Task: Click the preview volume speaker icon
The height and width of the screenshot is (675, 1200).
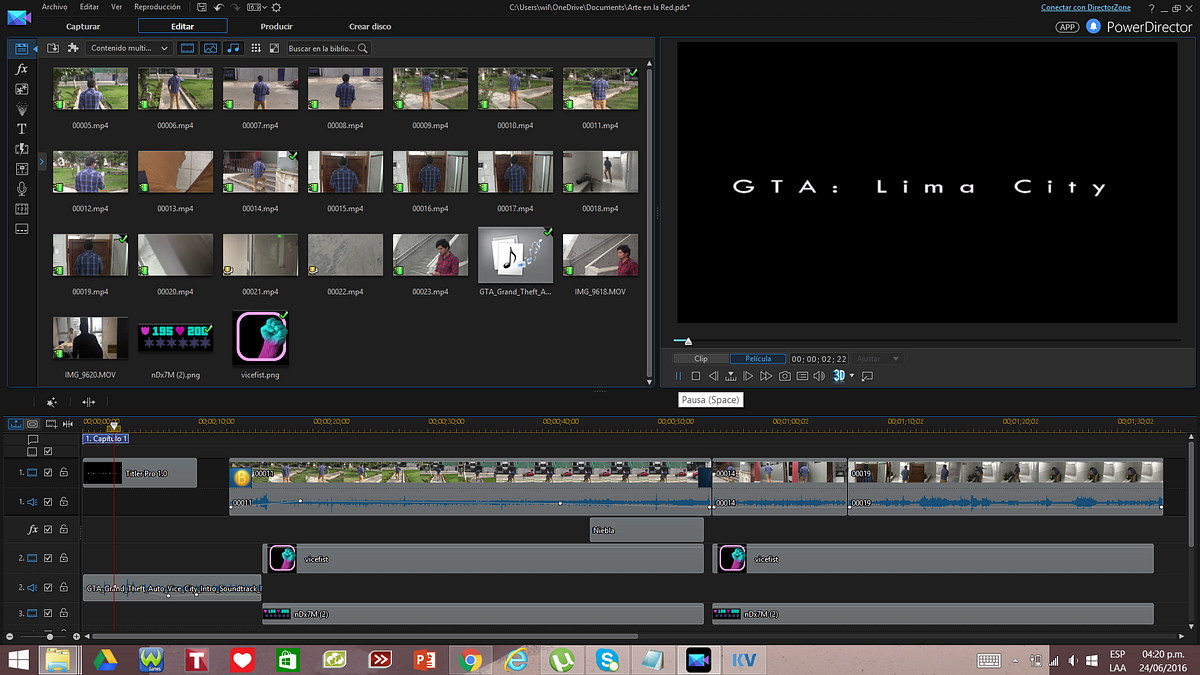Action: pos(819,376)
